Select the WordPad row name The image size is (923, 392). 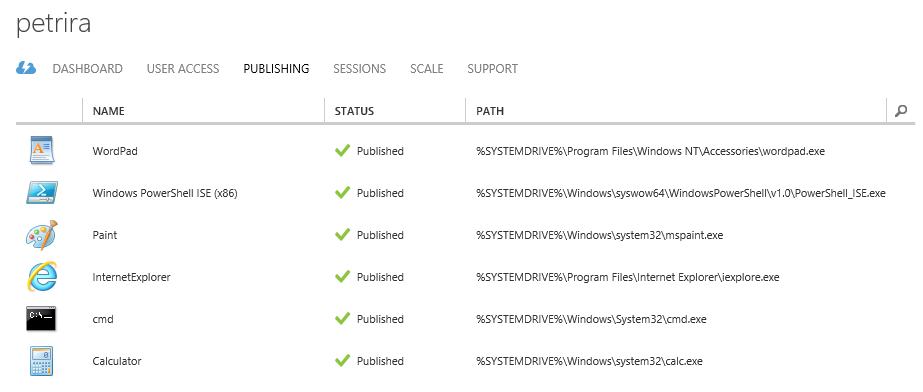pos(115,151)
